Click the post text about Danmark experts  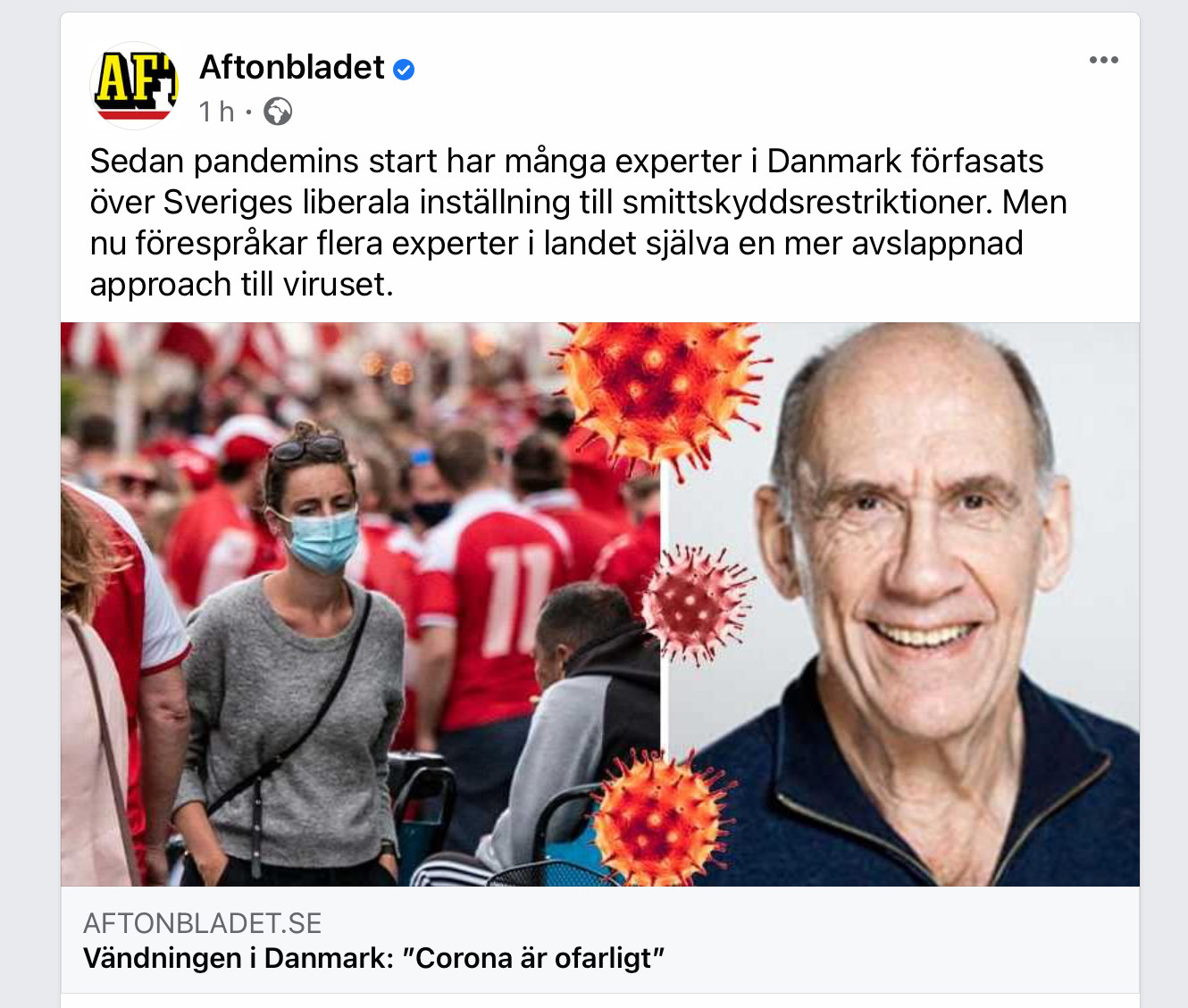(578, 222)
